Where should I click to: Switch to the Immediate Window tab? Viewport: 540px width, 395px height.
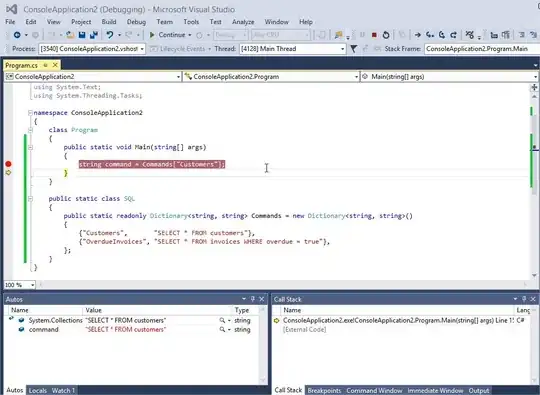pos(435,390)
